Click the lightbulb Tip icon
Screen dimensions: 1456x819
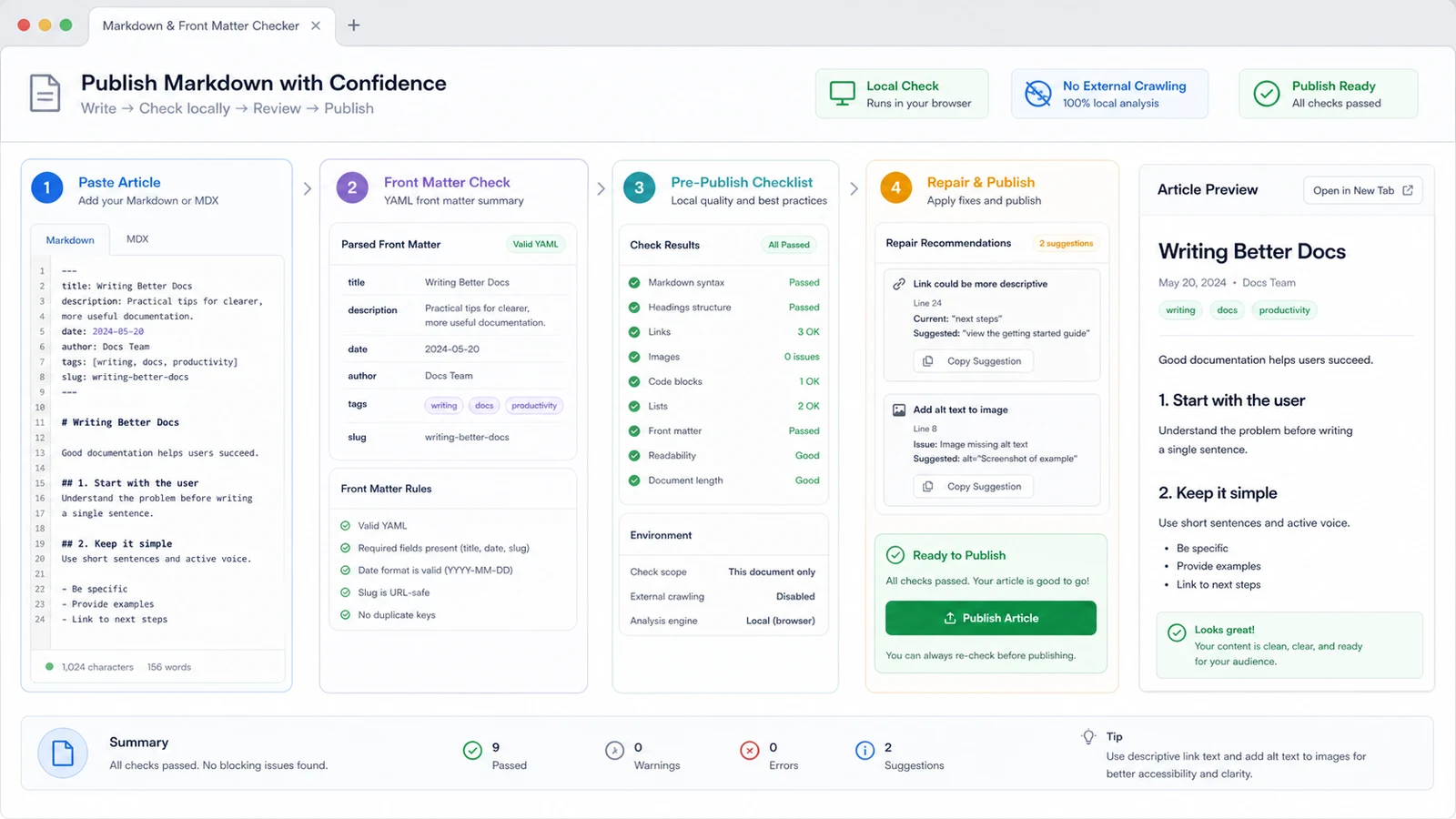[1088, 737]
